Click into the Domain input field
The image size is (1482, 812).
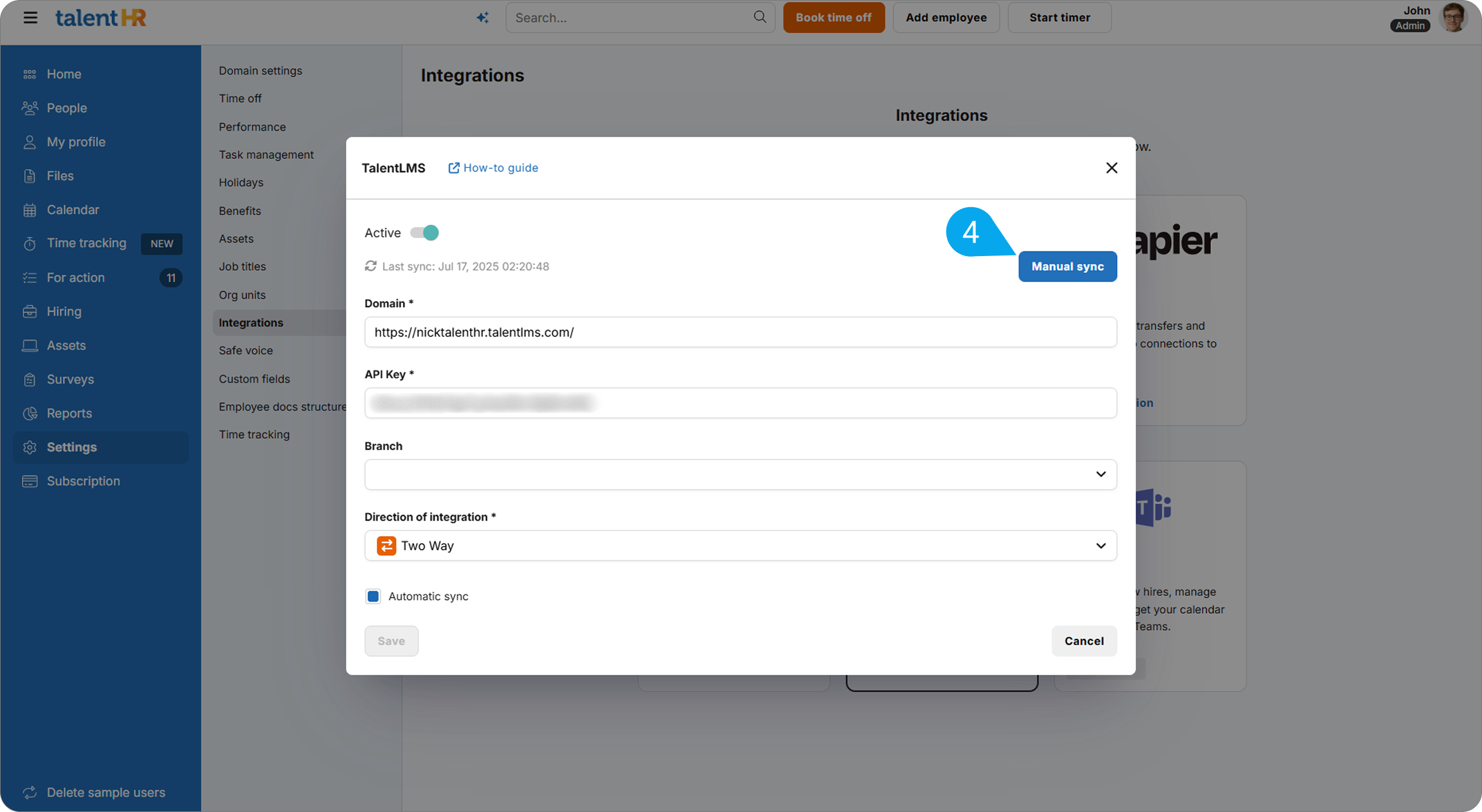[740, 332]
